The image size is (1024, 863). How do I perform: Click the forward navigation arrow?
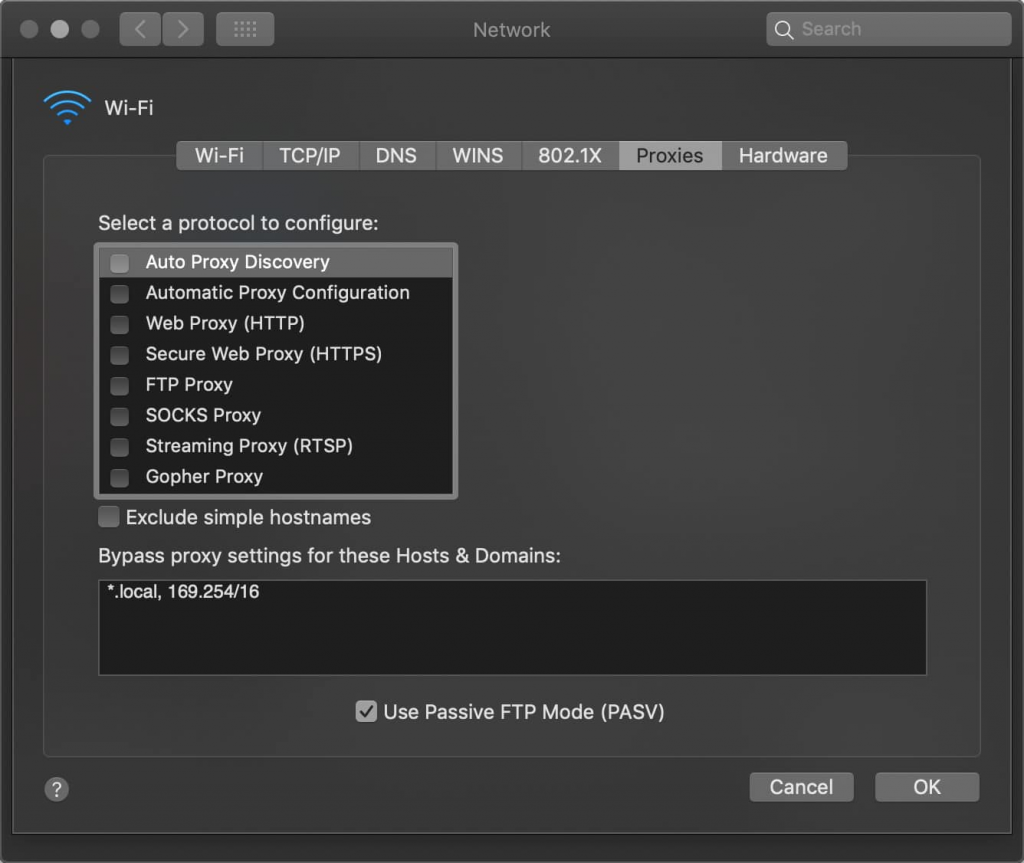(183, 29)
